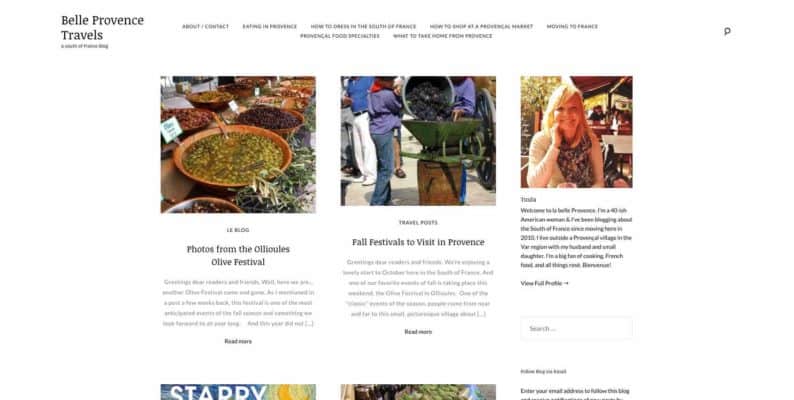Image resolution: width=794 pixels, height=400 pixels.
Task: Read more of Fall Festivals post
Action: point(418,332)
